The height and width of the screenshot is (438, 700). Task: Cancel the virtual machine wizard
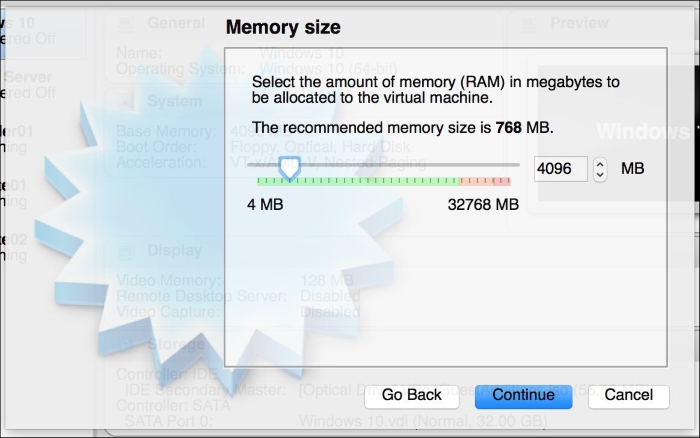tap(629, 396)
